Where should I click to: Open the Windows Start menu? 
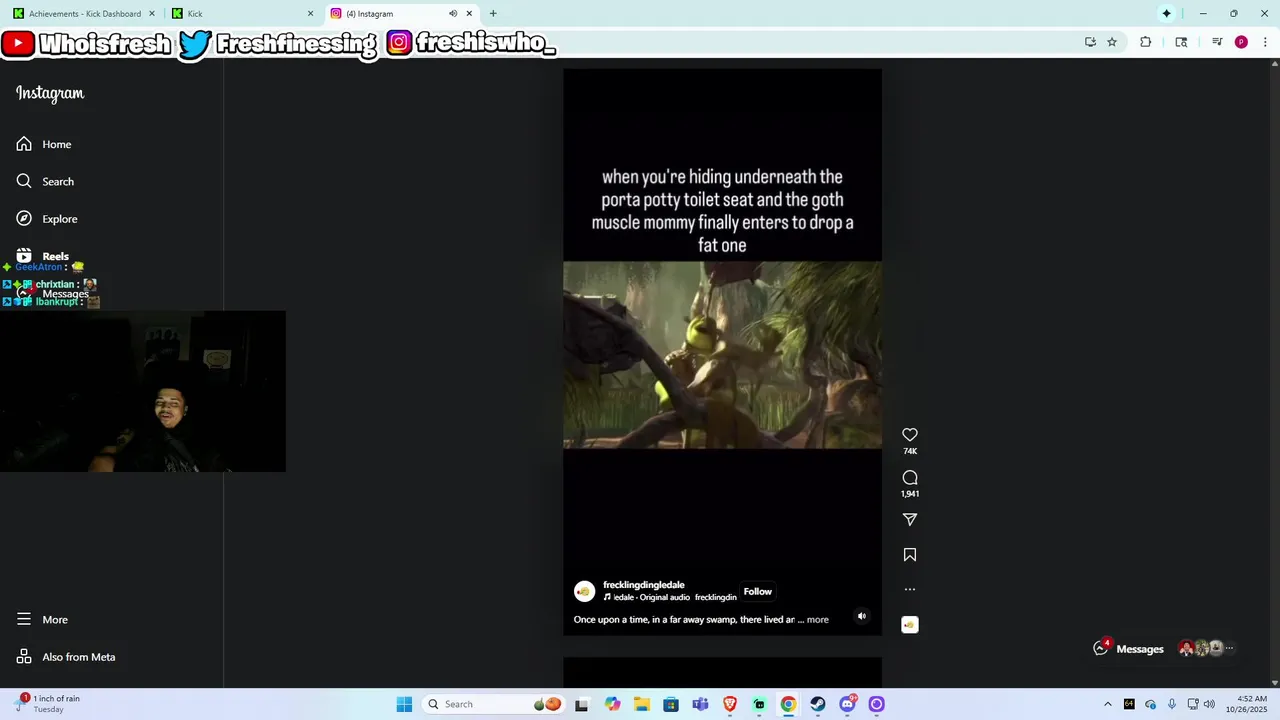404,704
